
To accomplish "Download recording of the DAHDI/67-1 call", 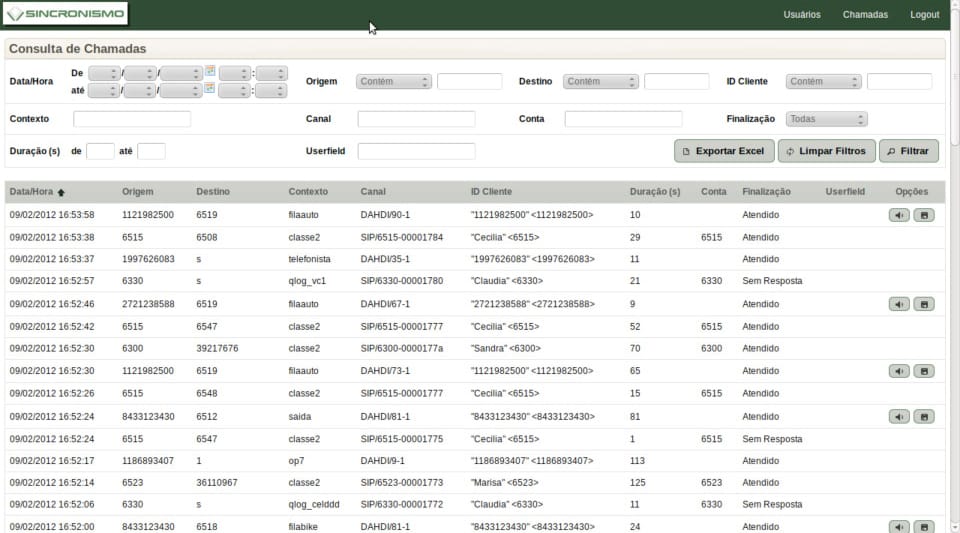I will point(924,304).
